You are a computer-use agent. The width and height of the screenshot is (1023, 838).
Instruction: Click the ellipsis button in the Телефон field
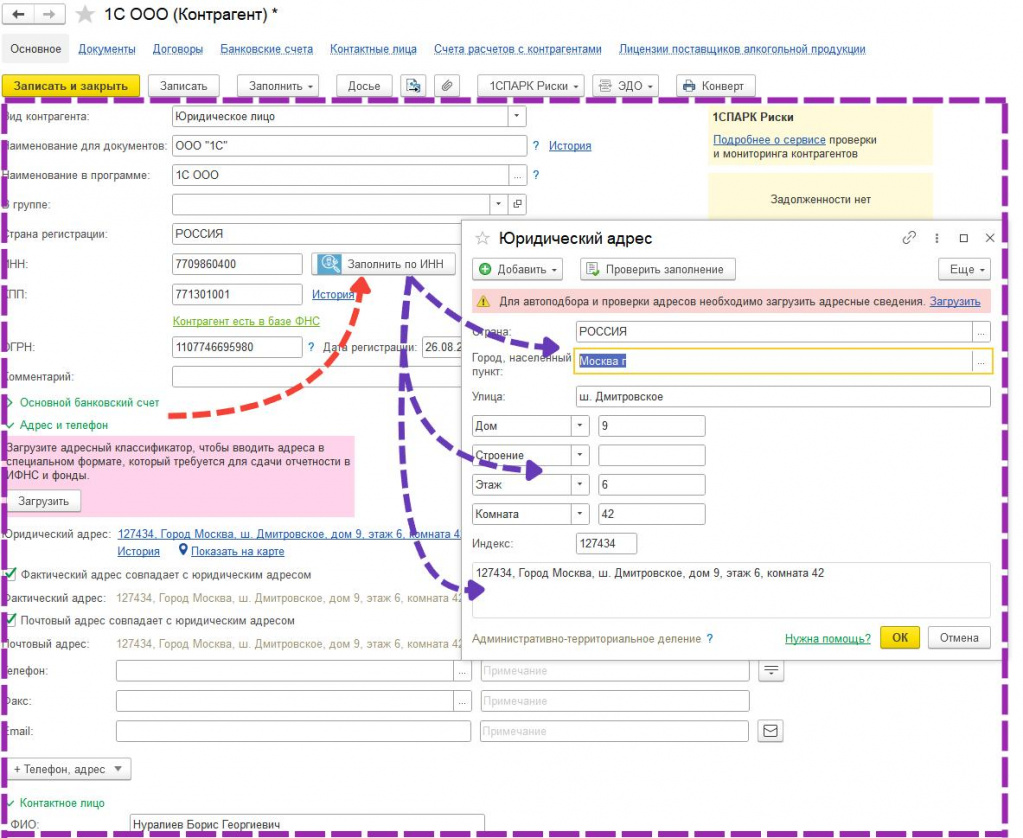point(462,671)
